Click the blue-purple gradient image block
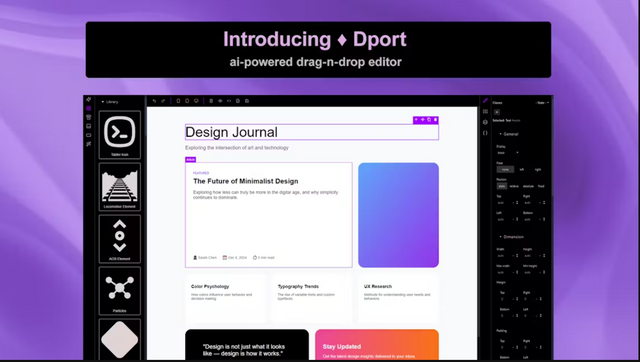The width and height of the screenshot is (640, 362). pyautogui.click(x=398, y=215)
